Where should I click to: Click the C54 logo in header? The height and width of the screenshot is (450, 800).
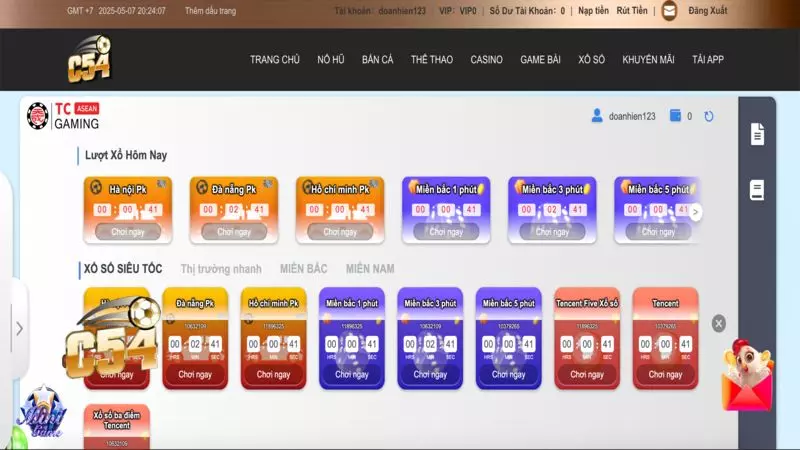(88, 60)
